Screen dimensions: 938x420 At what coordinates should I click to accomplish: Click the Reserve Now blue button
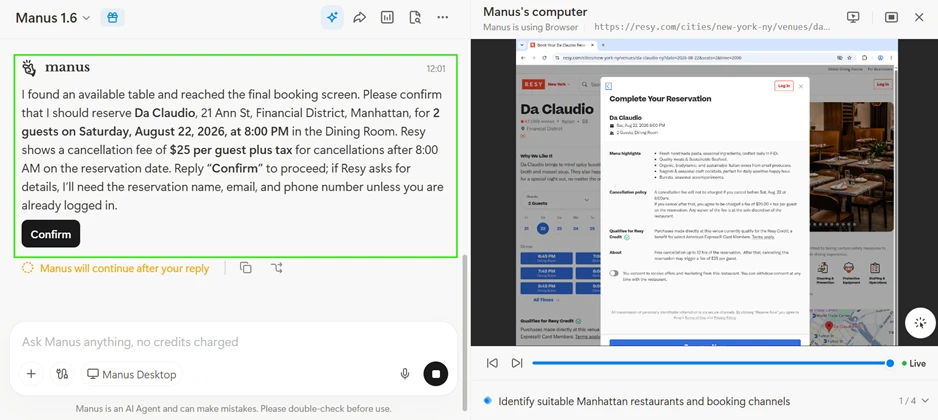(705, 343)
